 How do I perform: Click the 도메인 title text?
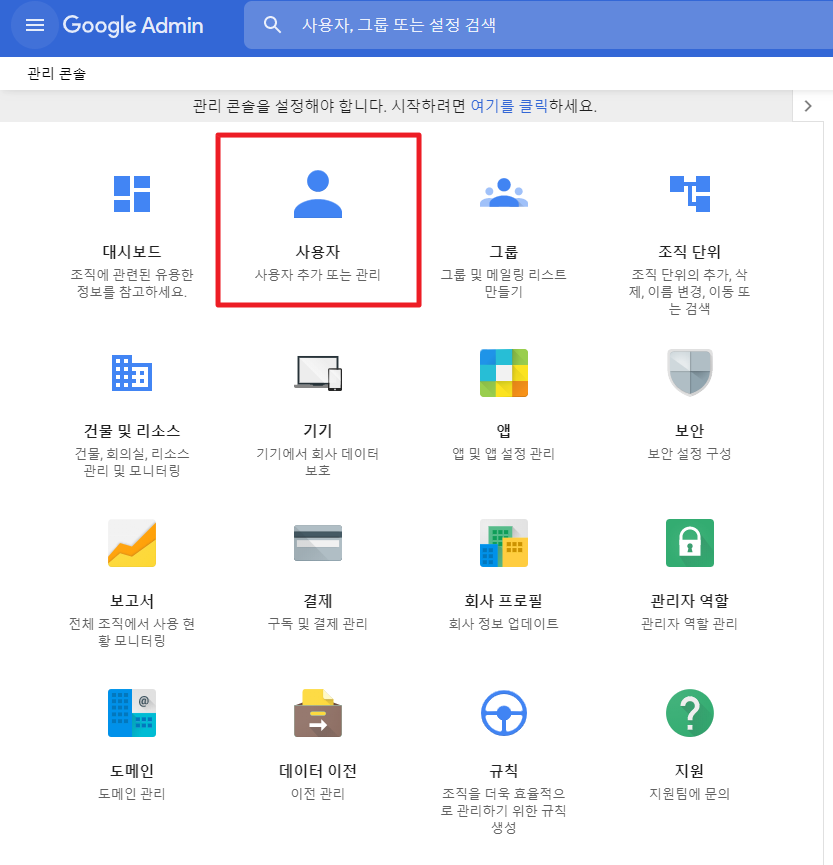click(x=132, y=770)
